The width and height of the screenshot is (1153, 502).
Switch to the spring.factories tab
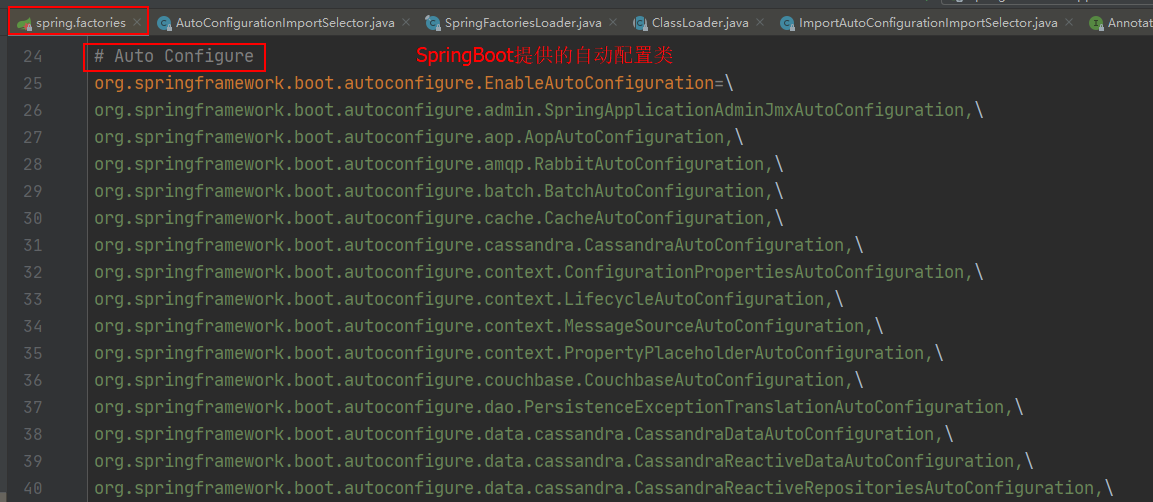pos(80,23)
